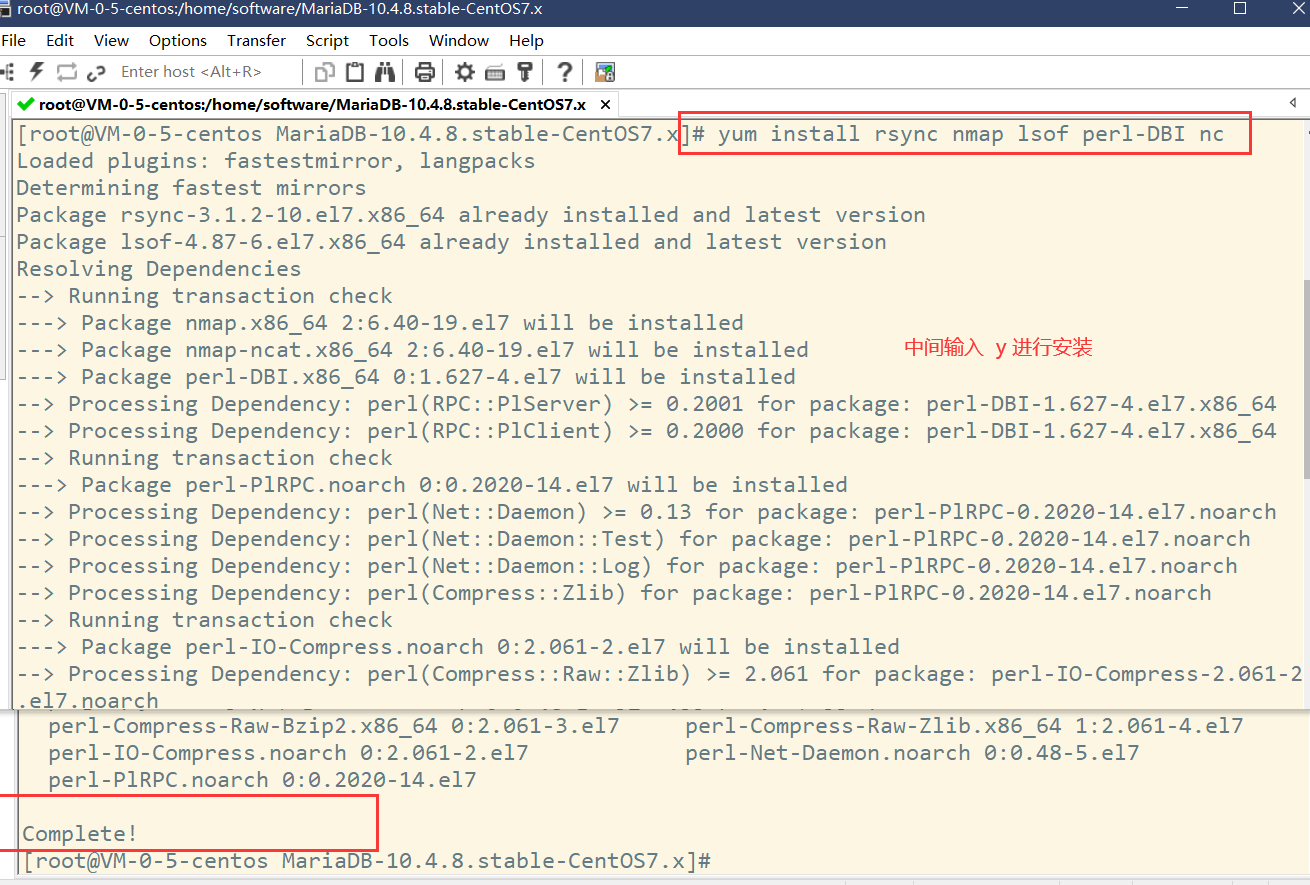Click the 'Package perl-PlRPC.noarch 0:0.2020-14.el7 will be installed' line
Viewport: 1310px width, 885px height.
(432, 485)
